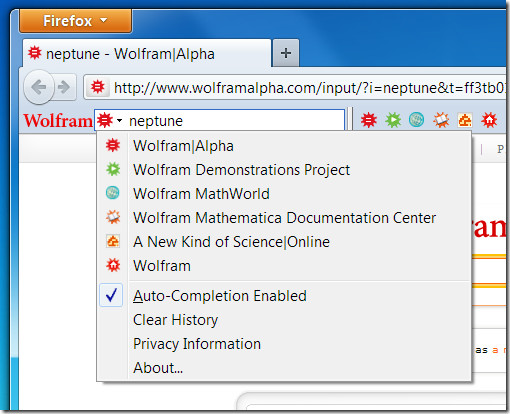Click the toolbar resize grip beside search field
The height and width of the screenshot is (414, 510).
[350, 119]
